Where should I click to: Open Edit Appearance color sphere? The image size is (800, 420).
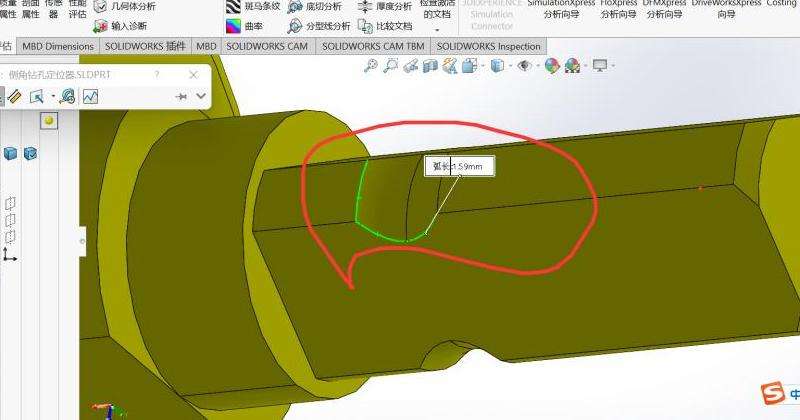tap(549, 66)
